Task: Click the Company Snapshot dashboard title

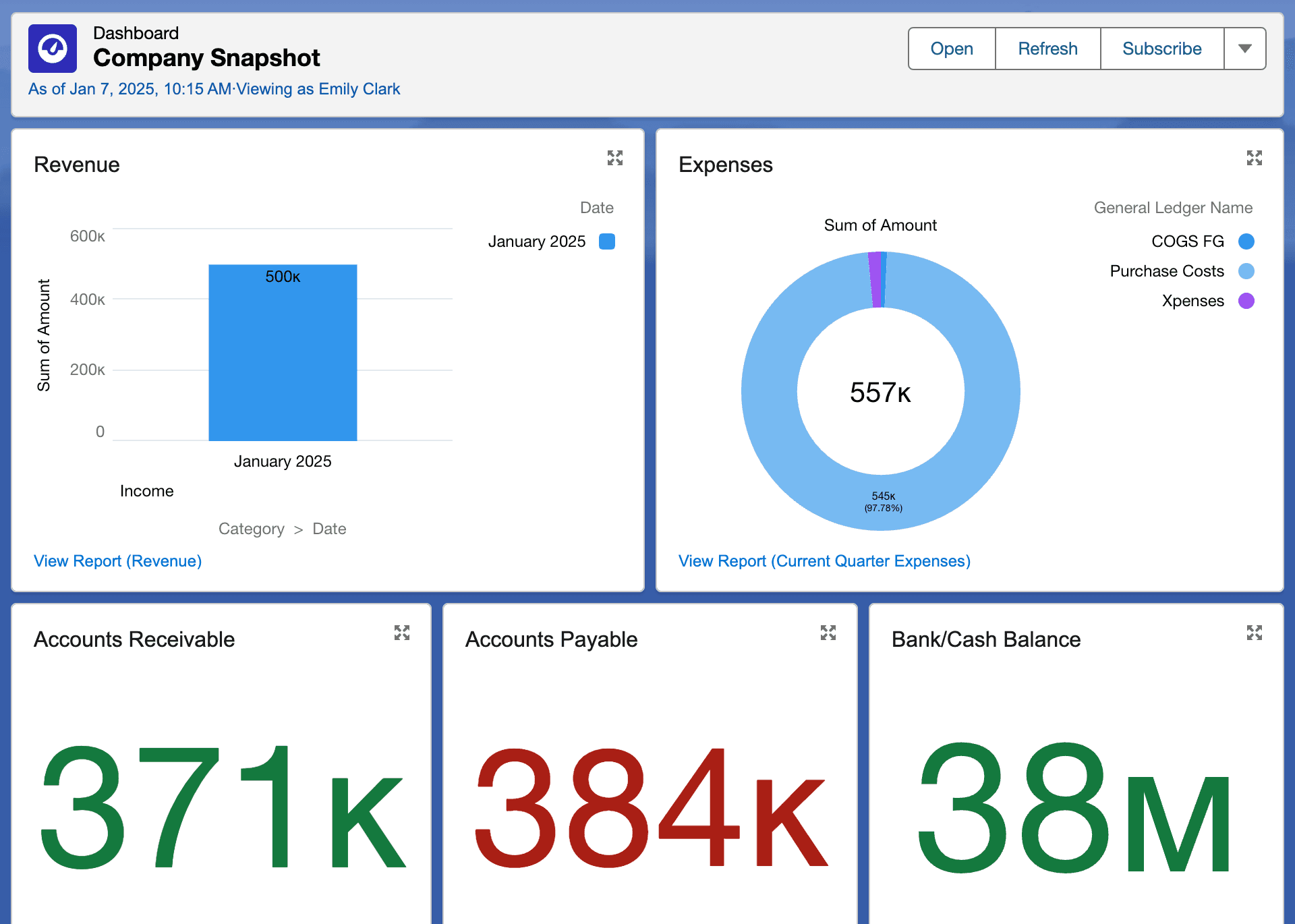Action: (206, 58)
